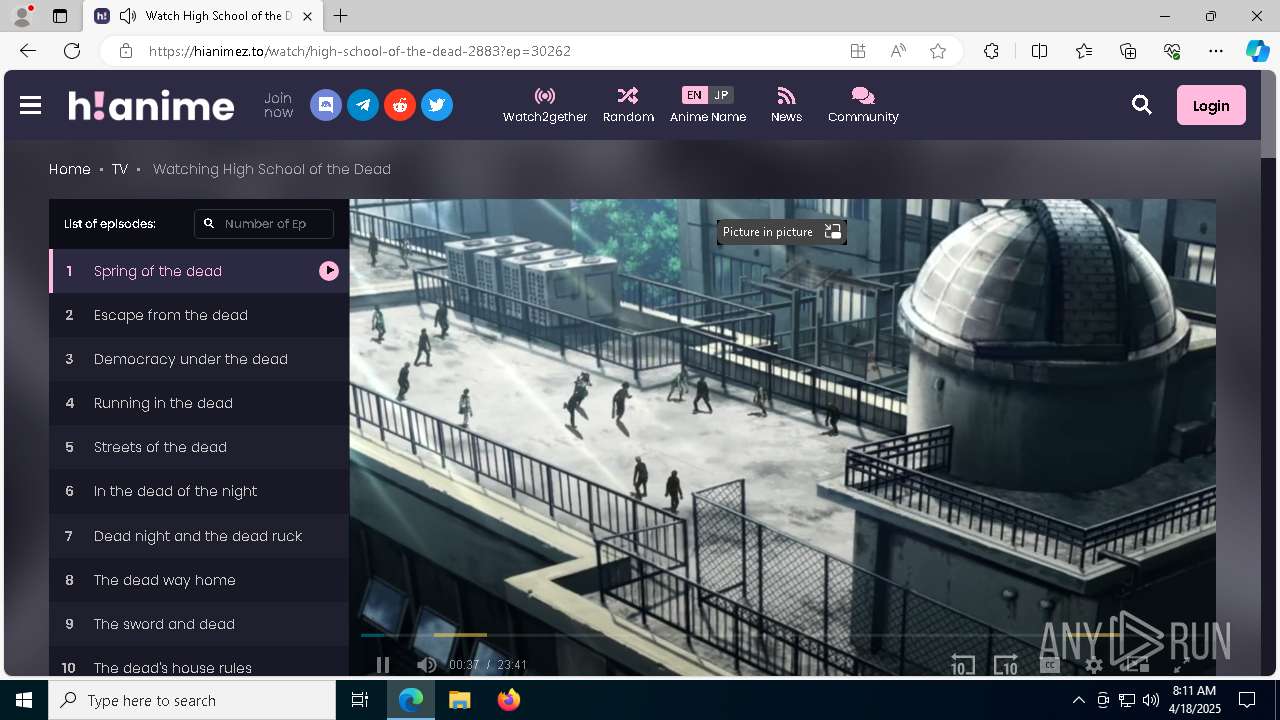Open the Reddit join icon
This screenshot has width=1280, height=720.
(400, 105)
